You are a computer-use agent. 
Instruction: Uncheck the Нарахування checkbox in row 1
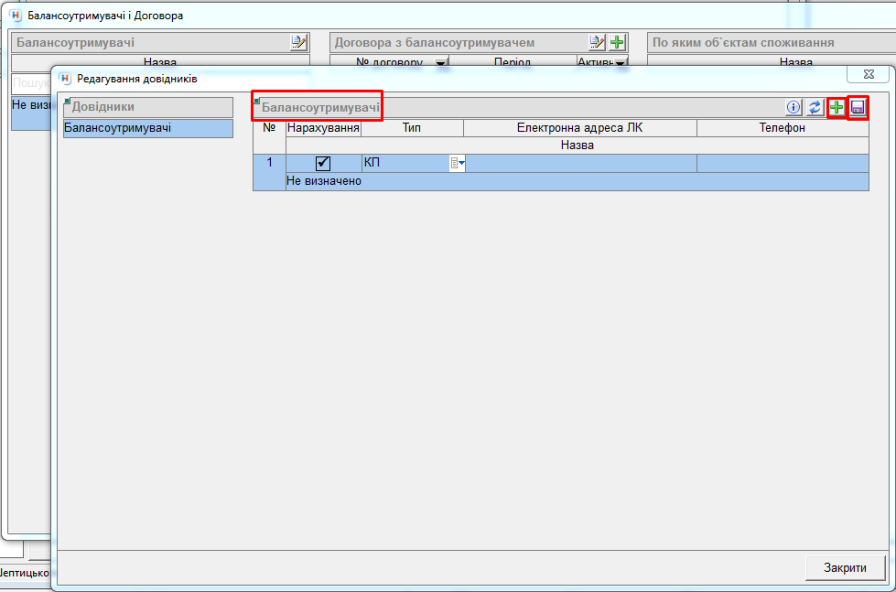coord(323,163)
